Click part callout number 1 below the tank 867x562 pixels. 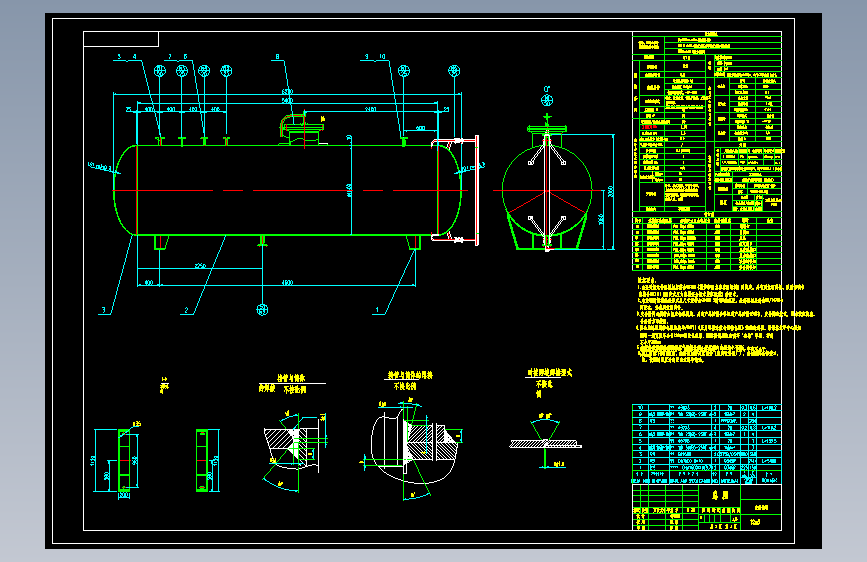click(378, 310)
